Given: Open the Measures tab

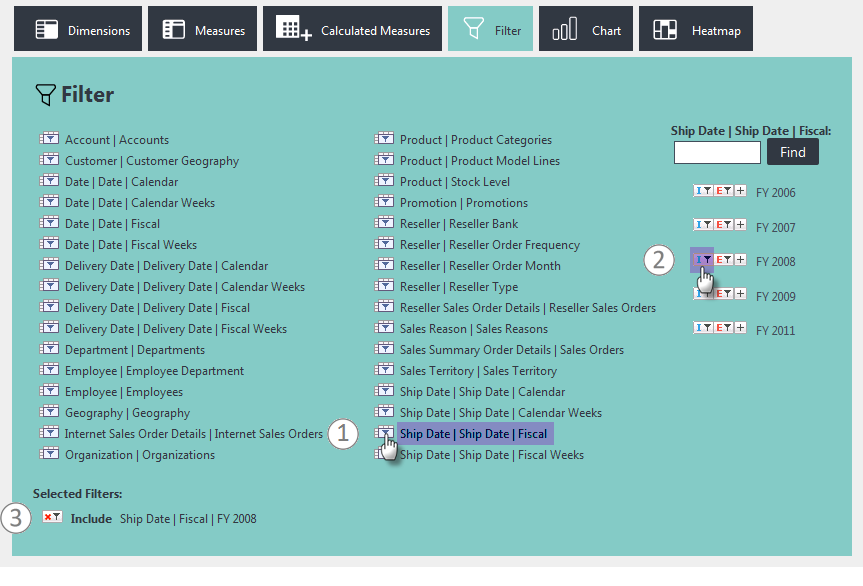Looking at the screenshot, I should click(203, 29).
